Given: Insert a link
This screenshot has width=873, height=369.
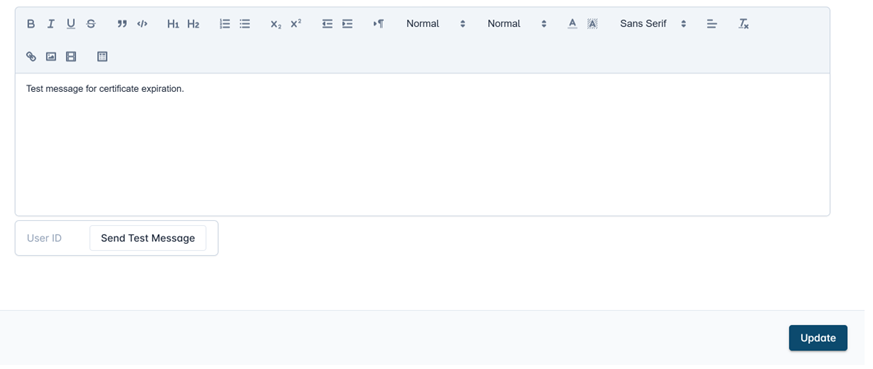Looking at the screenshot, I should click(31, 56).
